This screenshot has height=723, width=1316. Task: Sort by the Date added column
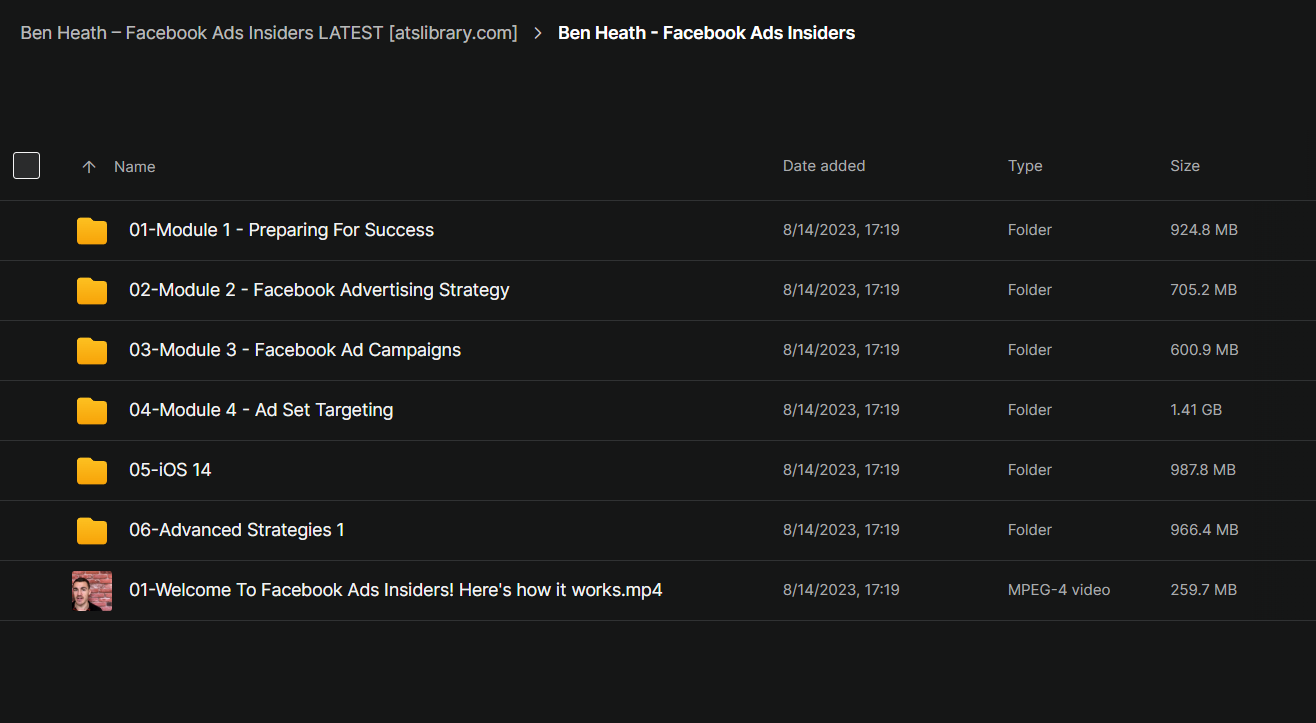[824, 166]
